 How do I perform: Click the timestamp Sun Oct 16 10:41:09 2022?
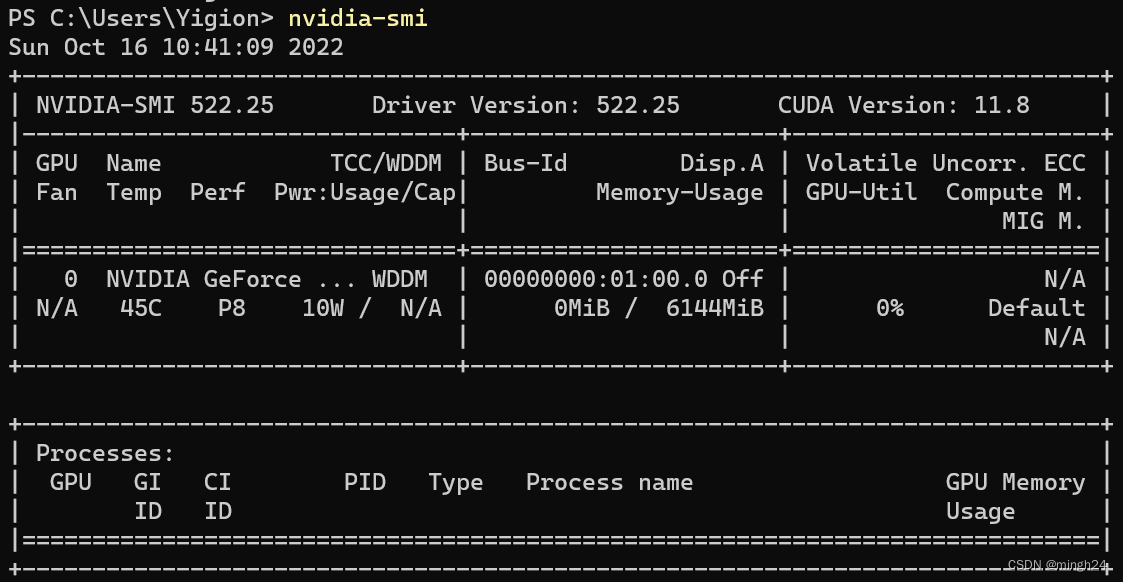176,47
